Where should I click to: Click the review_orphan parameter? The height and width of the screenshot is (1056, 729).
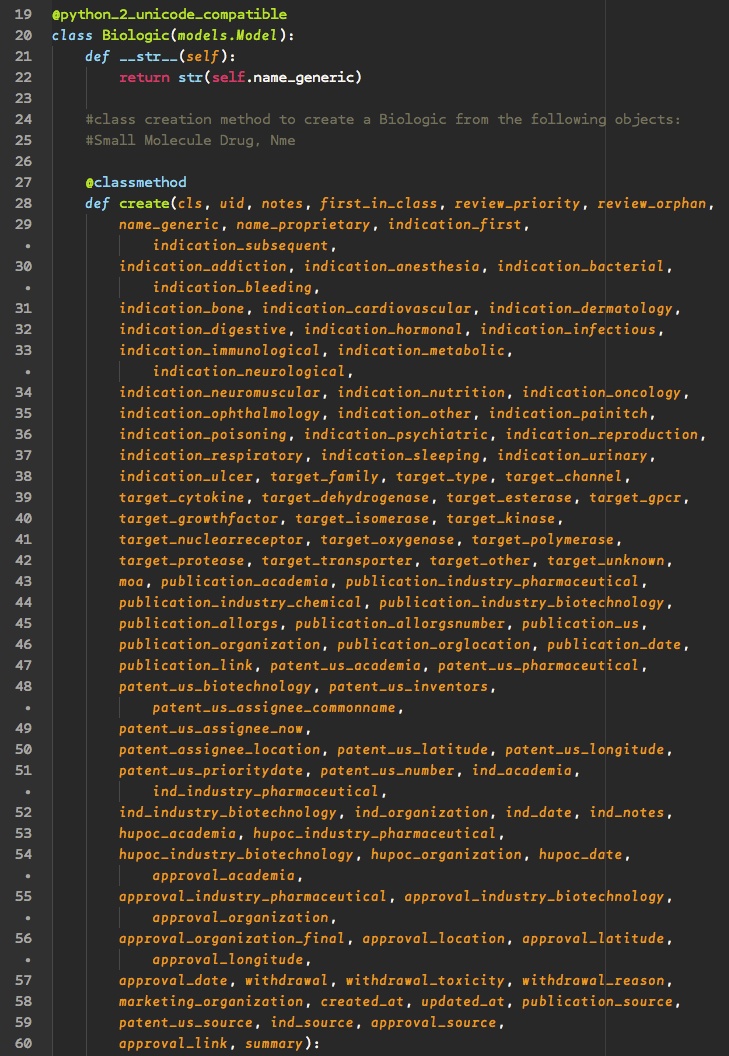click(x=652, y=203)
